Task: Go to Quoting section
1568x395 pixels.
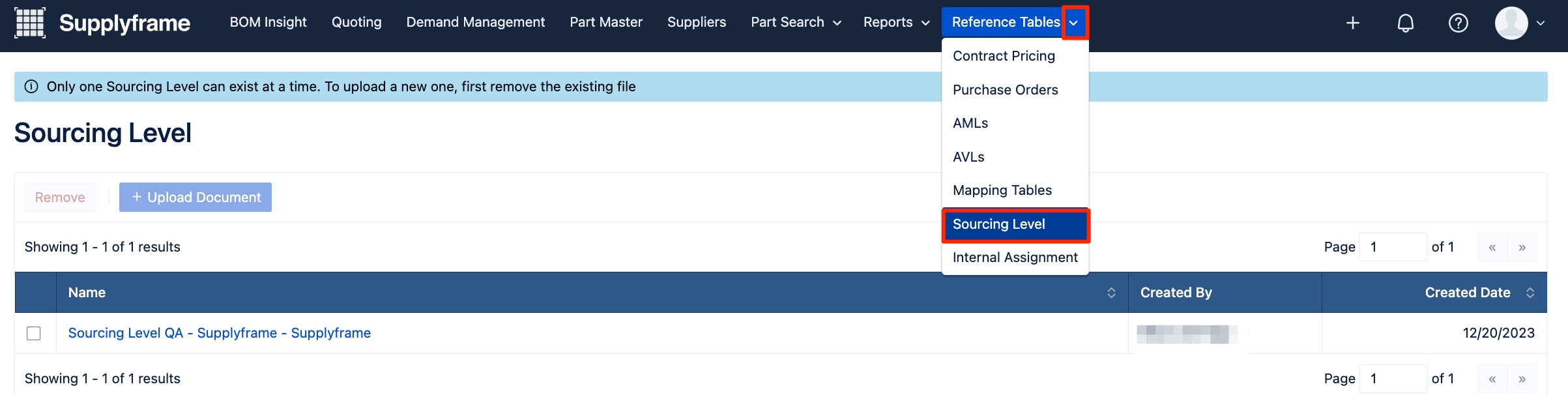Action: click(356, 22)
